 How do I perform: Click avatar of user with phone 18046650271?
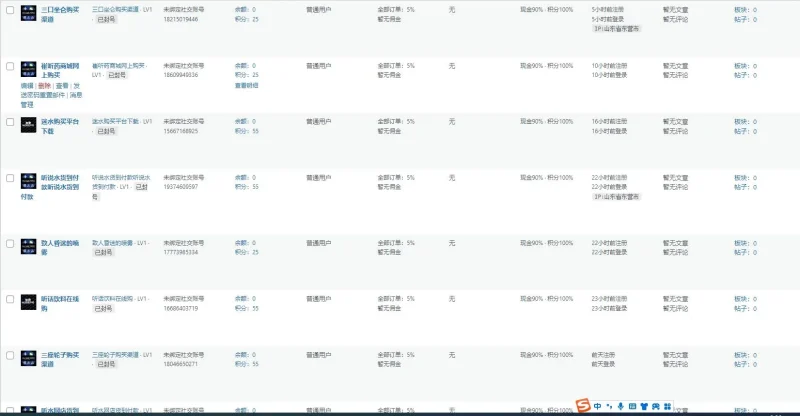[29, 358]
